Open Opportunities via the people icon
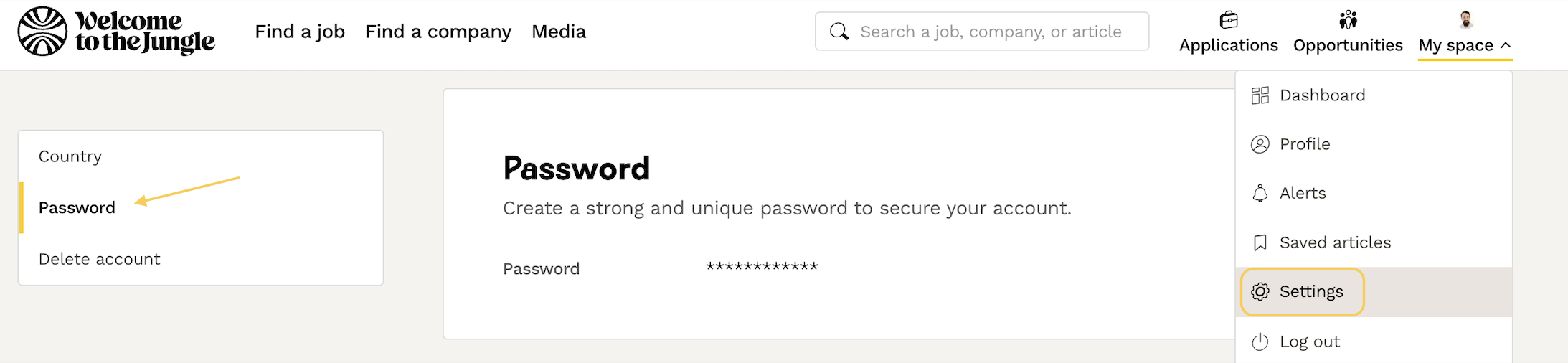1568x363 pixels. (1348, 20)
